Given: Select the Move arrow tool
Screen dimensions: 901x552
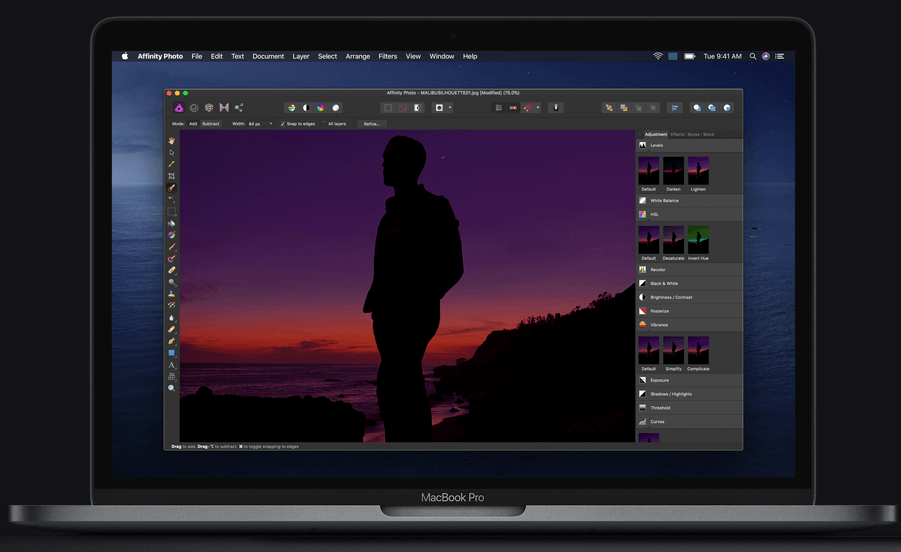Looking at the screenshot, I should click(x=171, y=153).
